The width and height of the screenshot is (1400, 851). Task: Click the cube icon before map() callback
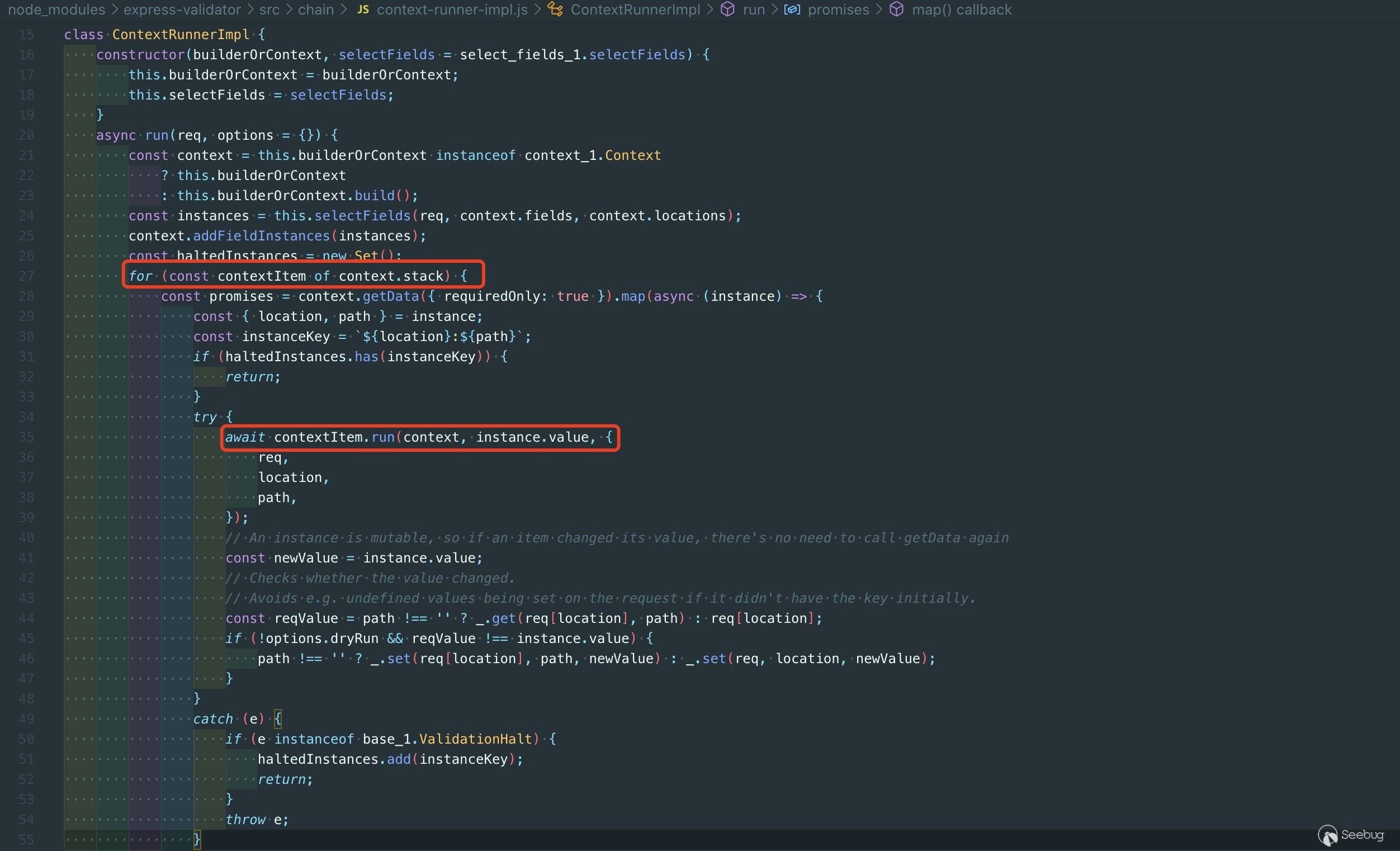(896, 10)
